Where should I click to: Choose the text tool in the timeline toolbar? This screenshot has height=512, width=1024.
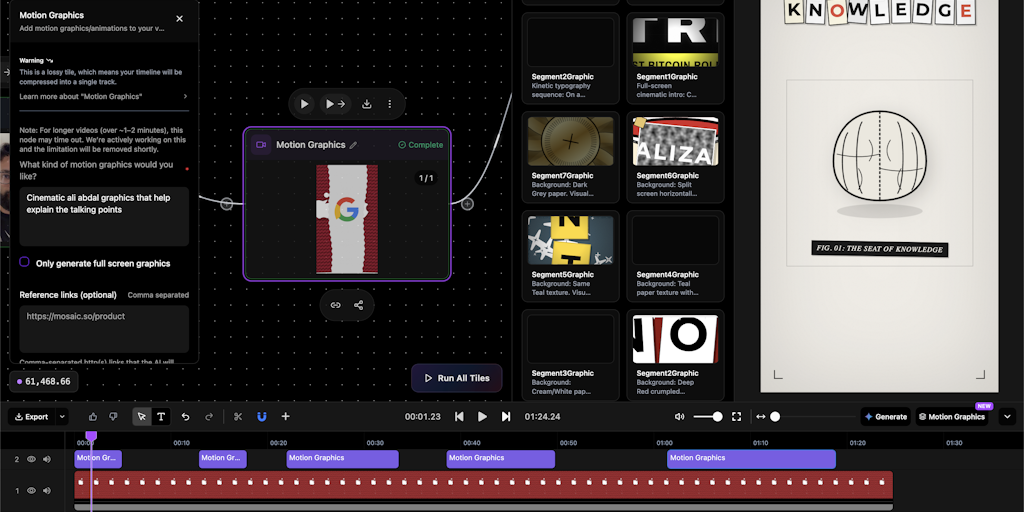click(161, 417)
